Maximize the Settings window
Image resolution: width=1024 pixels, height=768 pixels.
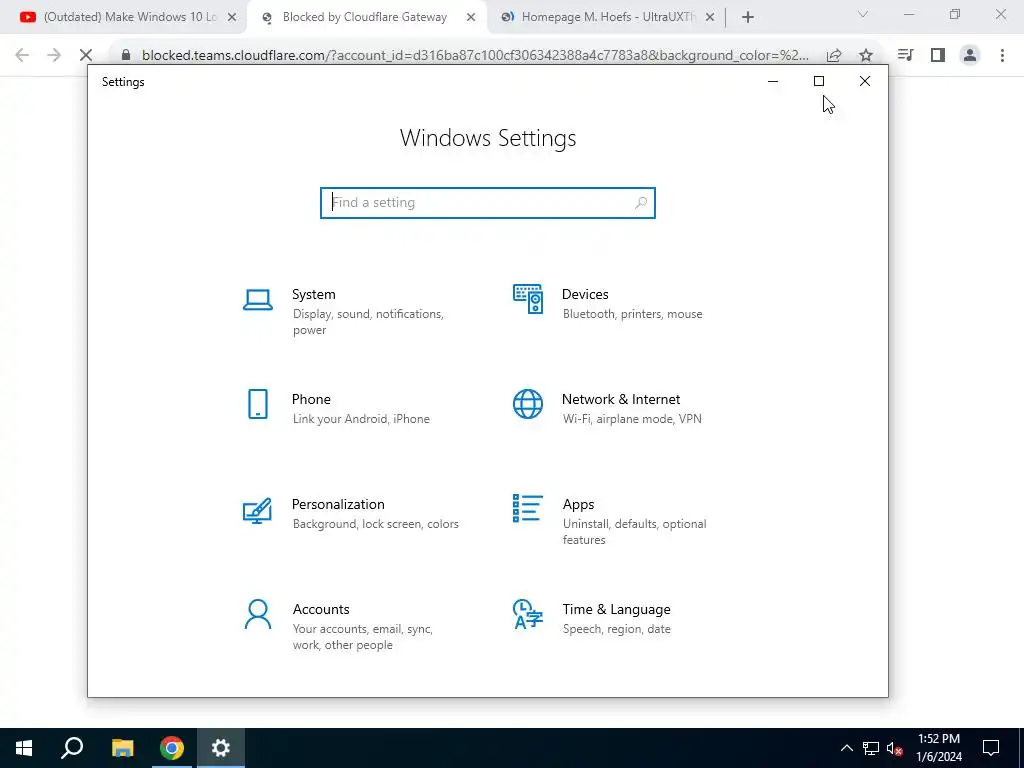pos(819,81)
